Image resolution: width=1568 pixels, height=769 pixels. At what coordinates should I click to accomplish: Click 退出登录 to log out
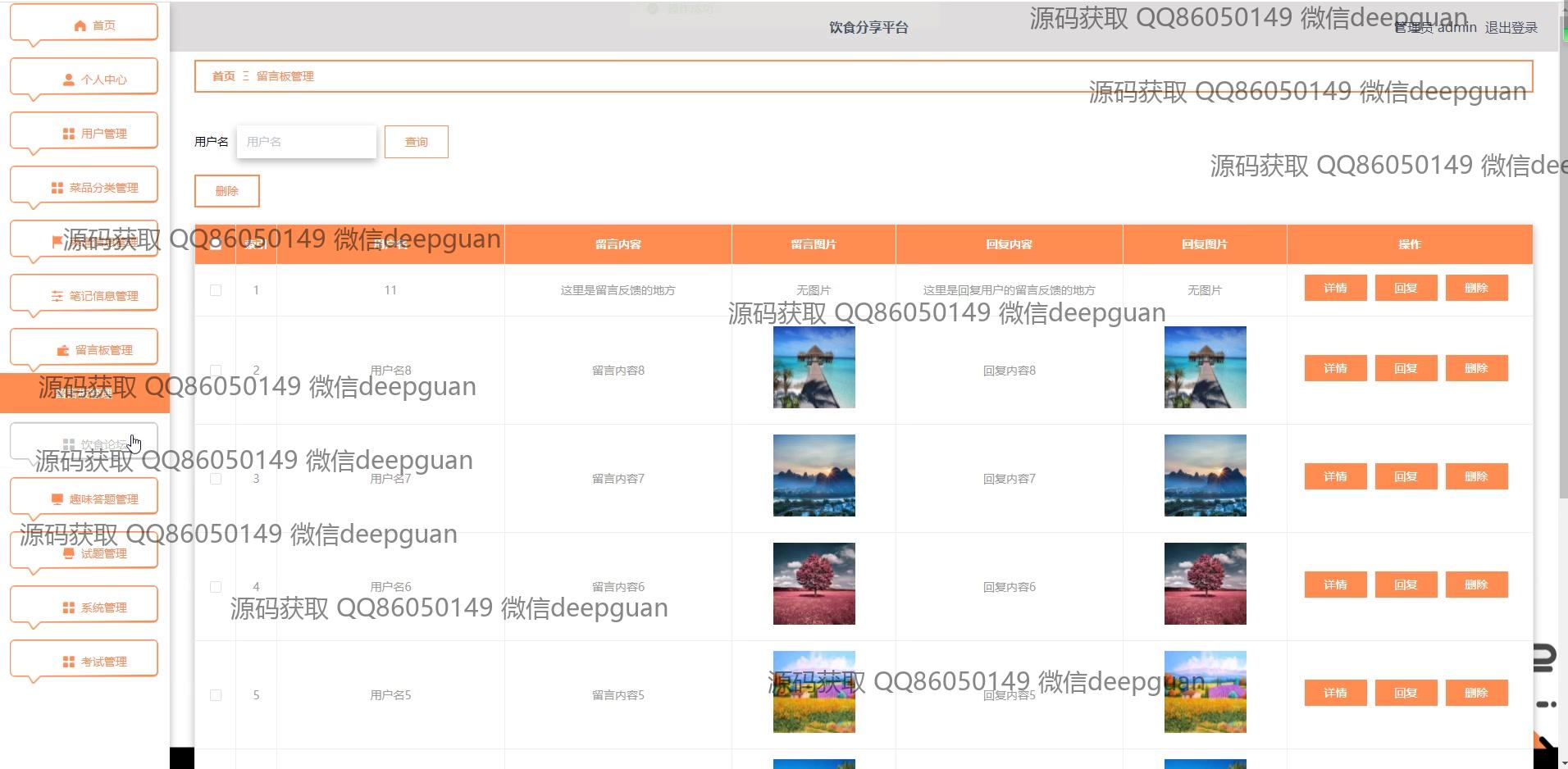[1511, 28]
